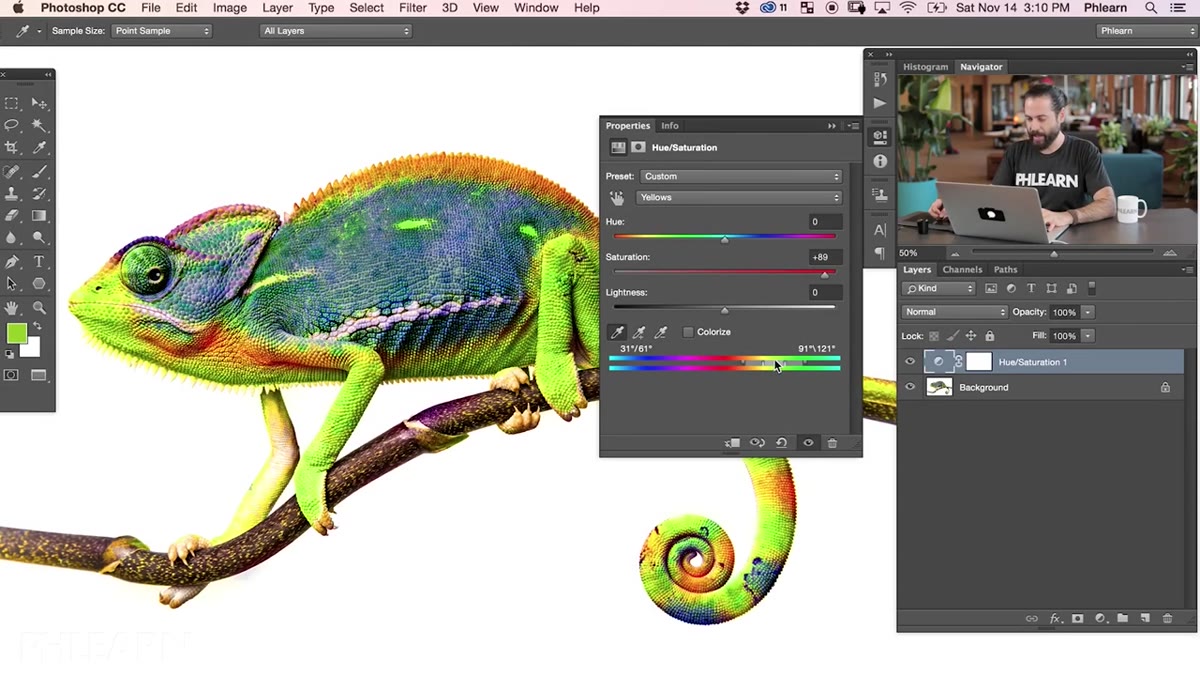Toggle lock position
The image size is (1200, 676).
click(971, 336)
